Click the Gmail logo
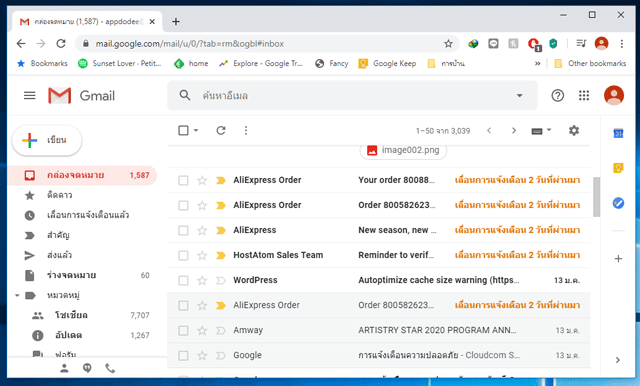Image resolution: width=640 pixels, height=386 pixels. pos(82,95)
